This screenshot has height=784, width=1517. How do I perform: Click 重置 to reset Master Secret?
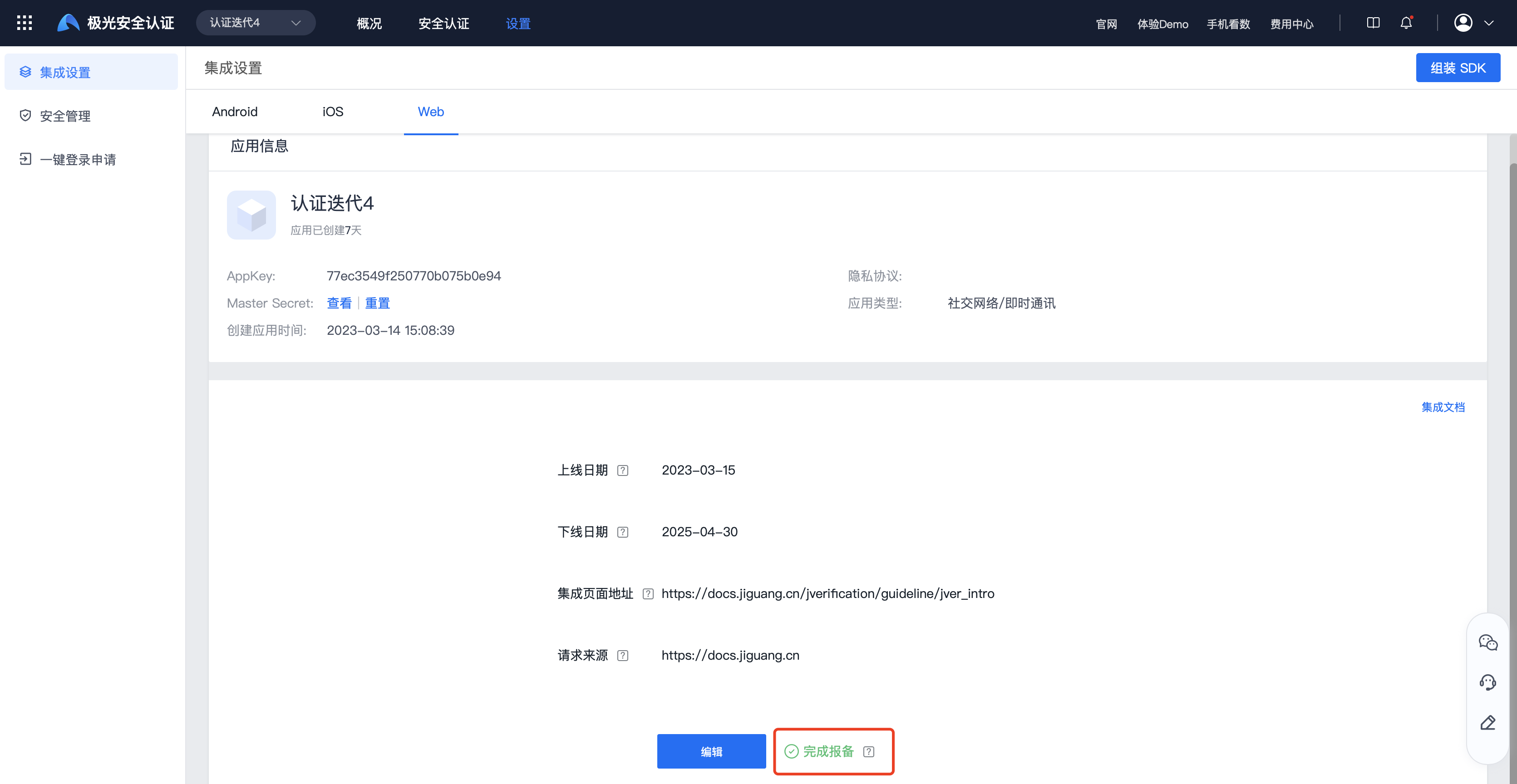coord(378,303)
